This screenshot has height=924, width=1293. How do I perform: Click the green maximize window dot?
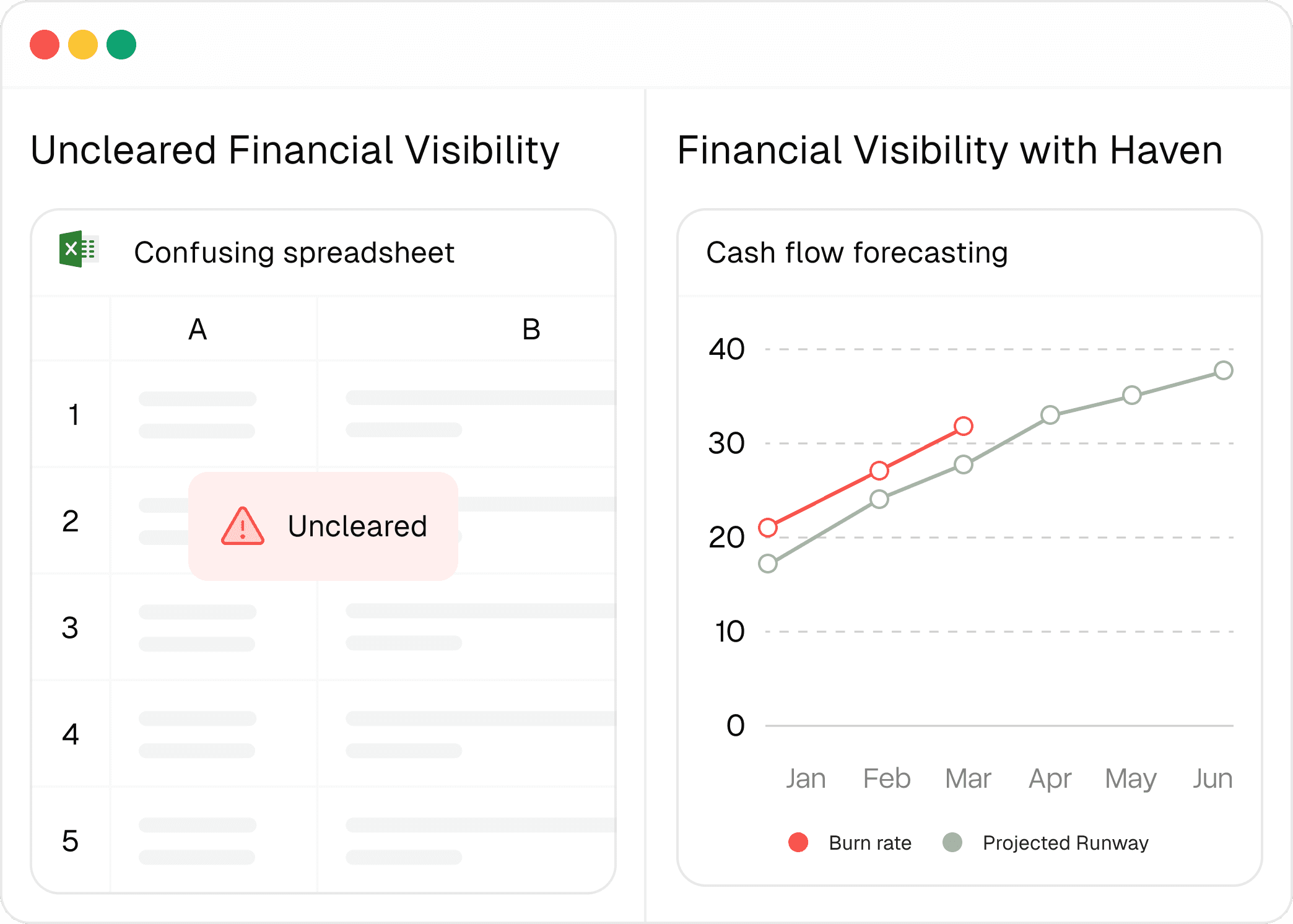[x=121, y=45]
